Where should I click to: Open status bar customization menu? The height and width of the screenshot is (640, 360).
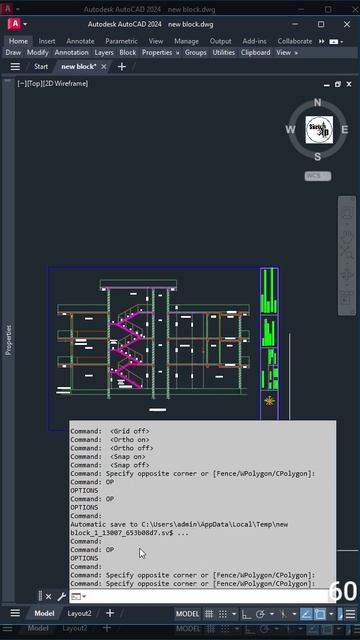(350, 614)
